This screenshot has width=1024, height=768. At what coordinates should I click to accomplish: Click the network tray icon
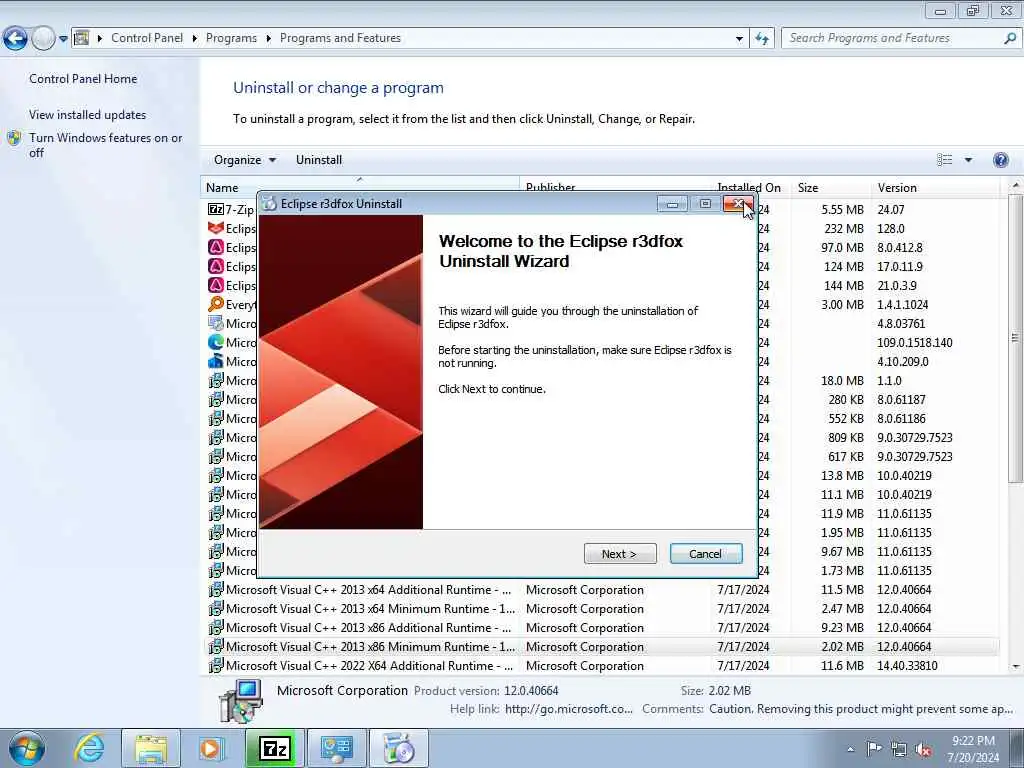tap(899, 749)
